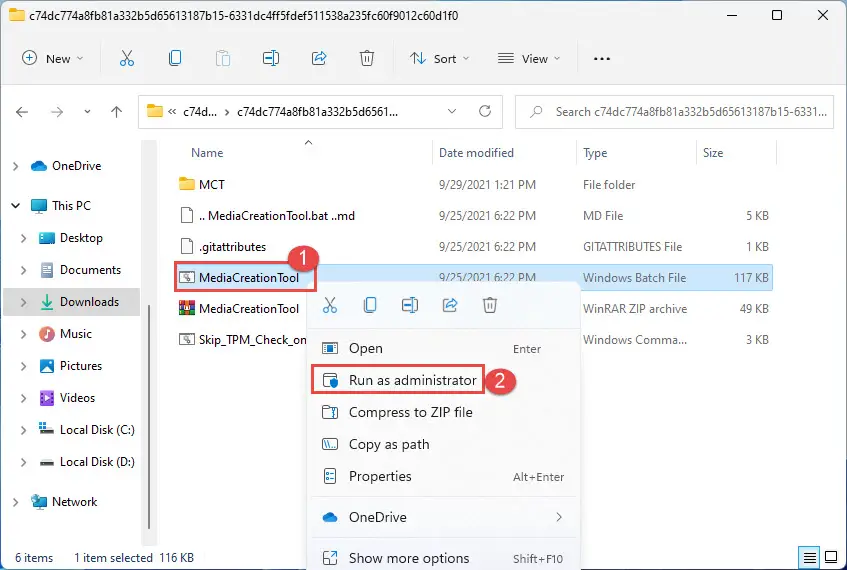Open the Sort dropdown
Image resolution: width=847 pixels, height=570 pixels.
pyautogui.click(x=439, y=58)
